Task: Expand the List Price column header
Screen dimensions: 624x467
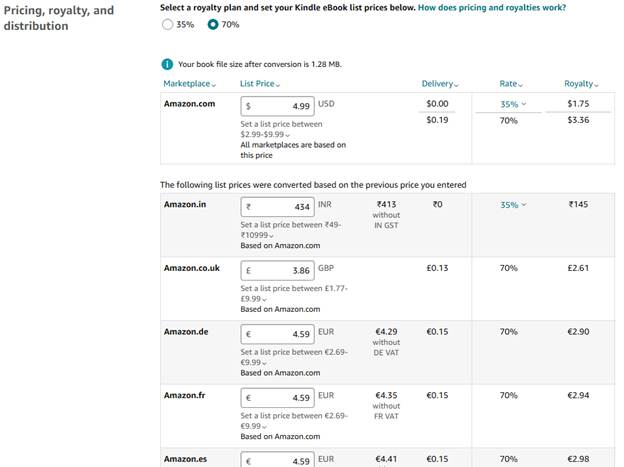Action: (x=260, y=84)
